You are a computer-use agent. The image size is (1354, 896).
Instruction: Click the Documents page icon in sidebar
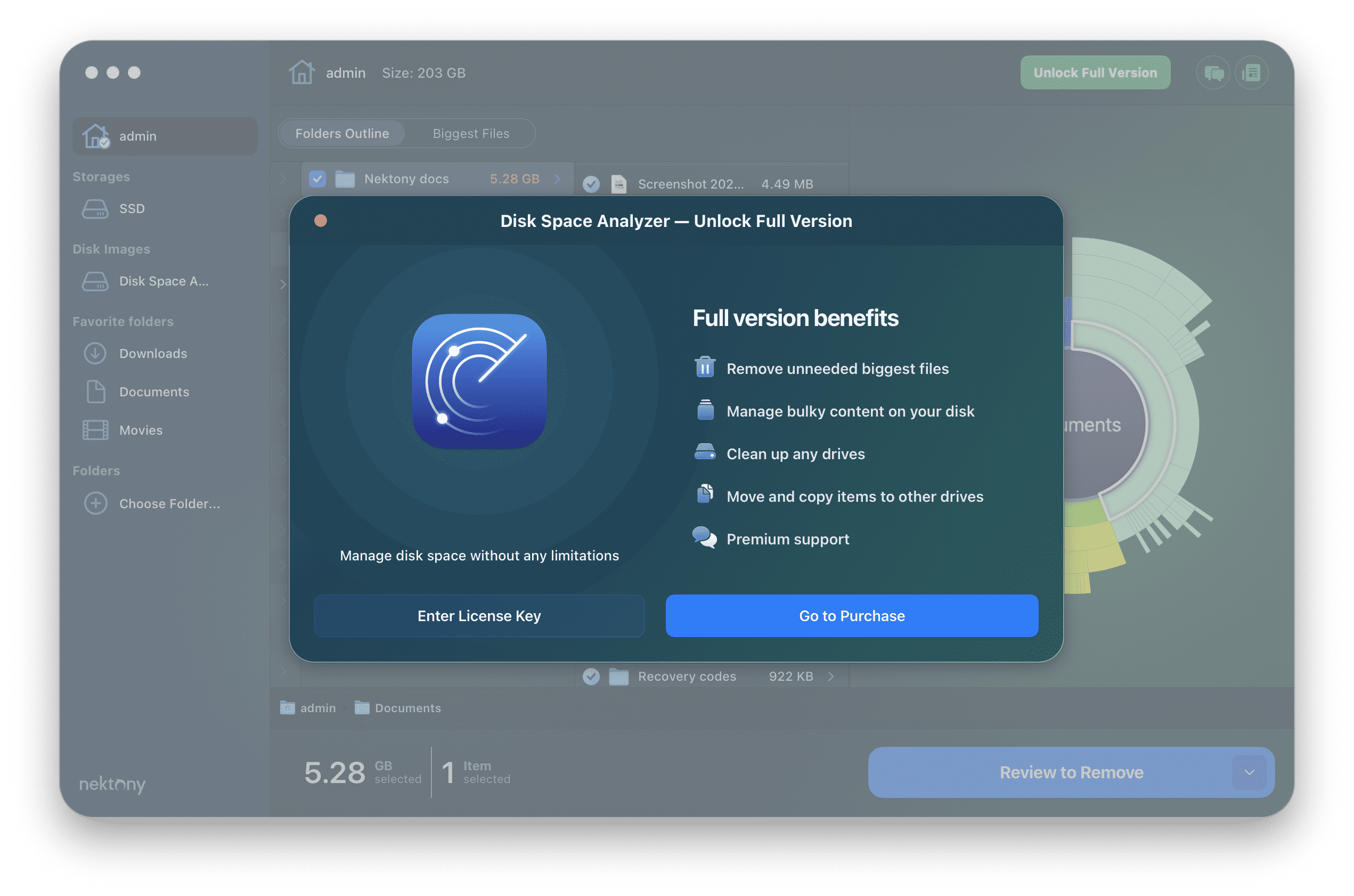[x=95, y=392]
